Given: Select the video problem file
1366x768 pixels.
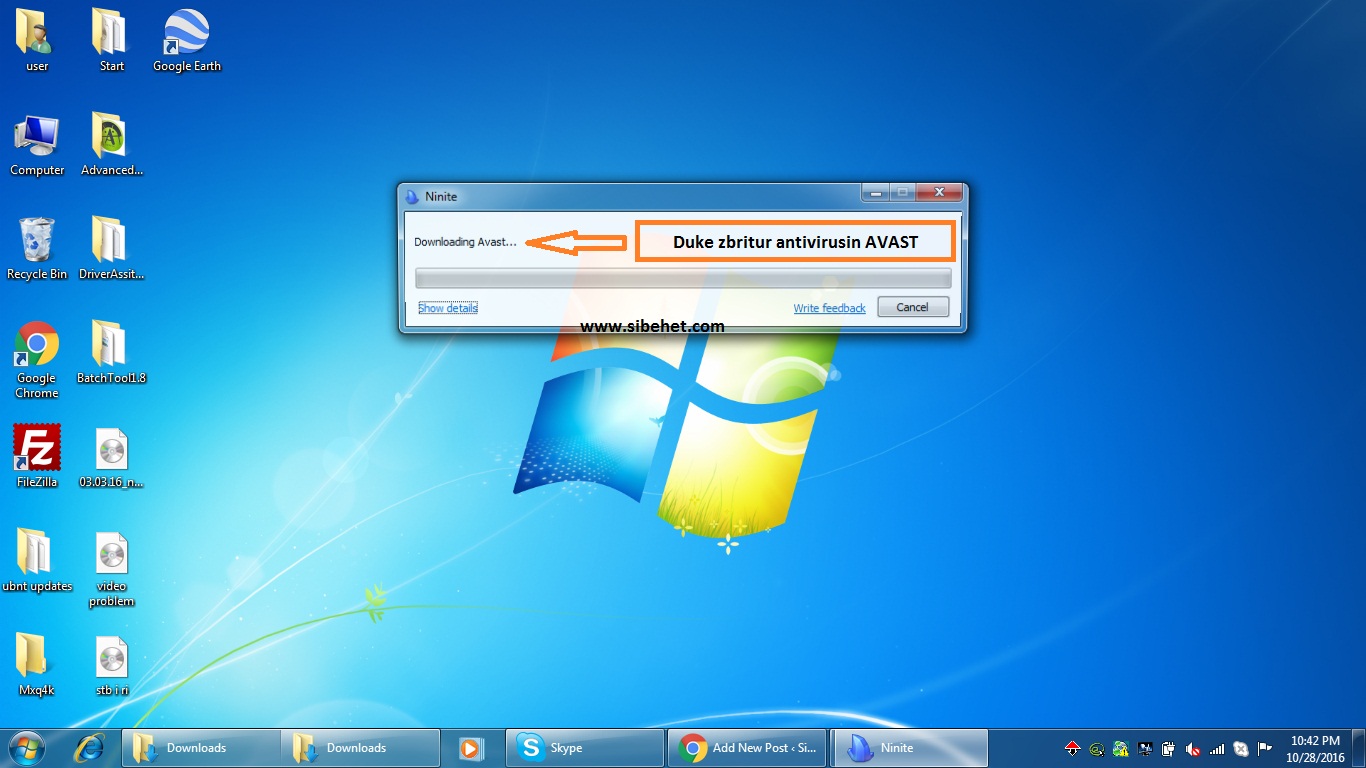Looking at the screenshot, I should pyautogui.click(x=111, y=569).
